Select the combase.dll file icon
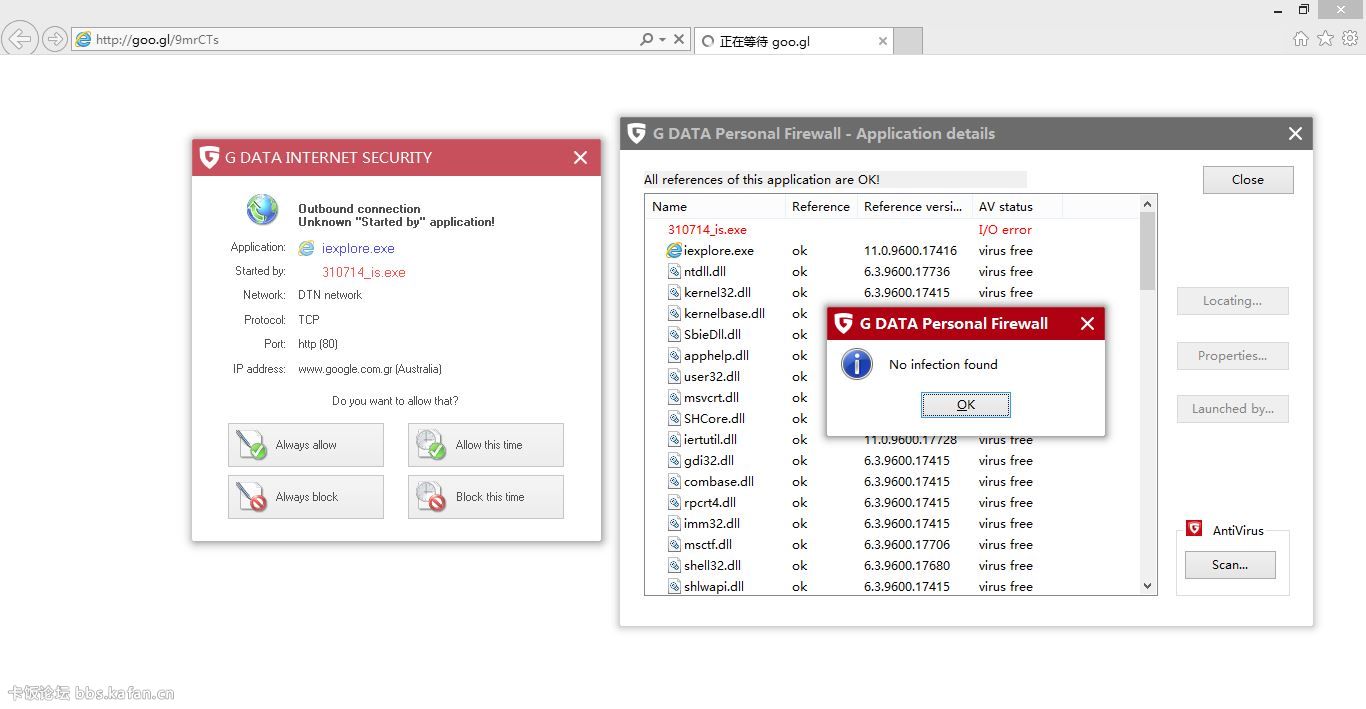Image resolution: width=1366 pixels, height=709 pixels. tap(675, 482)
